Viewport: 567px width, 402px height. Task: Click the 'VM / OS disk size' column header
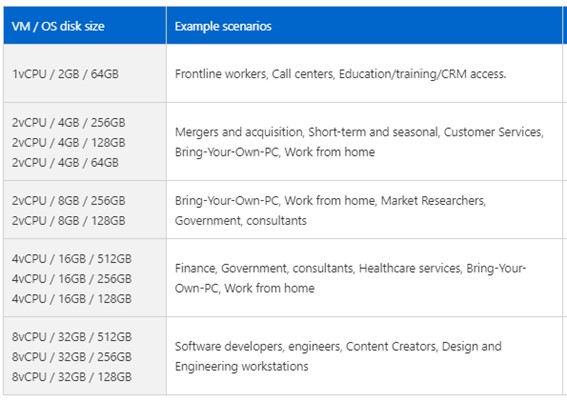(85, 26)
